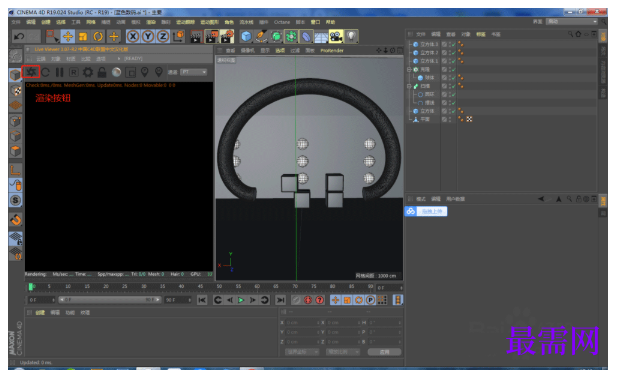This screenshot has height=372, width=618.
Task: Open the Spline Pen tool
Action: (x=261, y=37)
